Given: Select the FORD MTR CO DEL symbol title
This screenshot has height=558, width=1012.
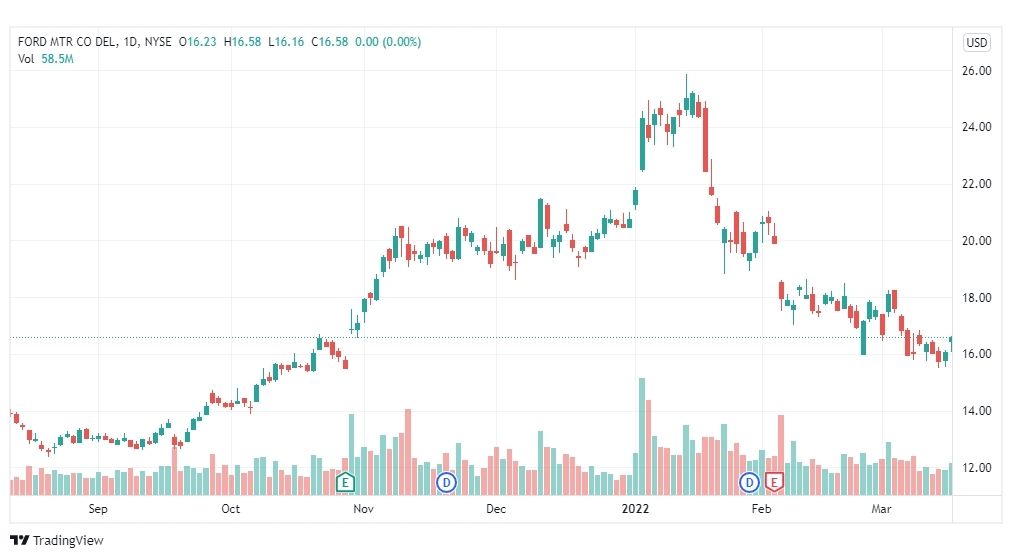Looking at the screenshot, I should [x=67, y=42].
